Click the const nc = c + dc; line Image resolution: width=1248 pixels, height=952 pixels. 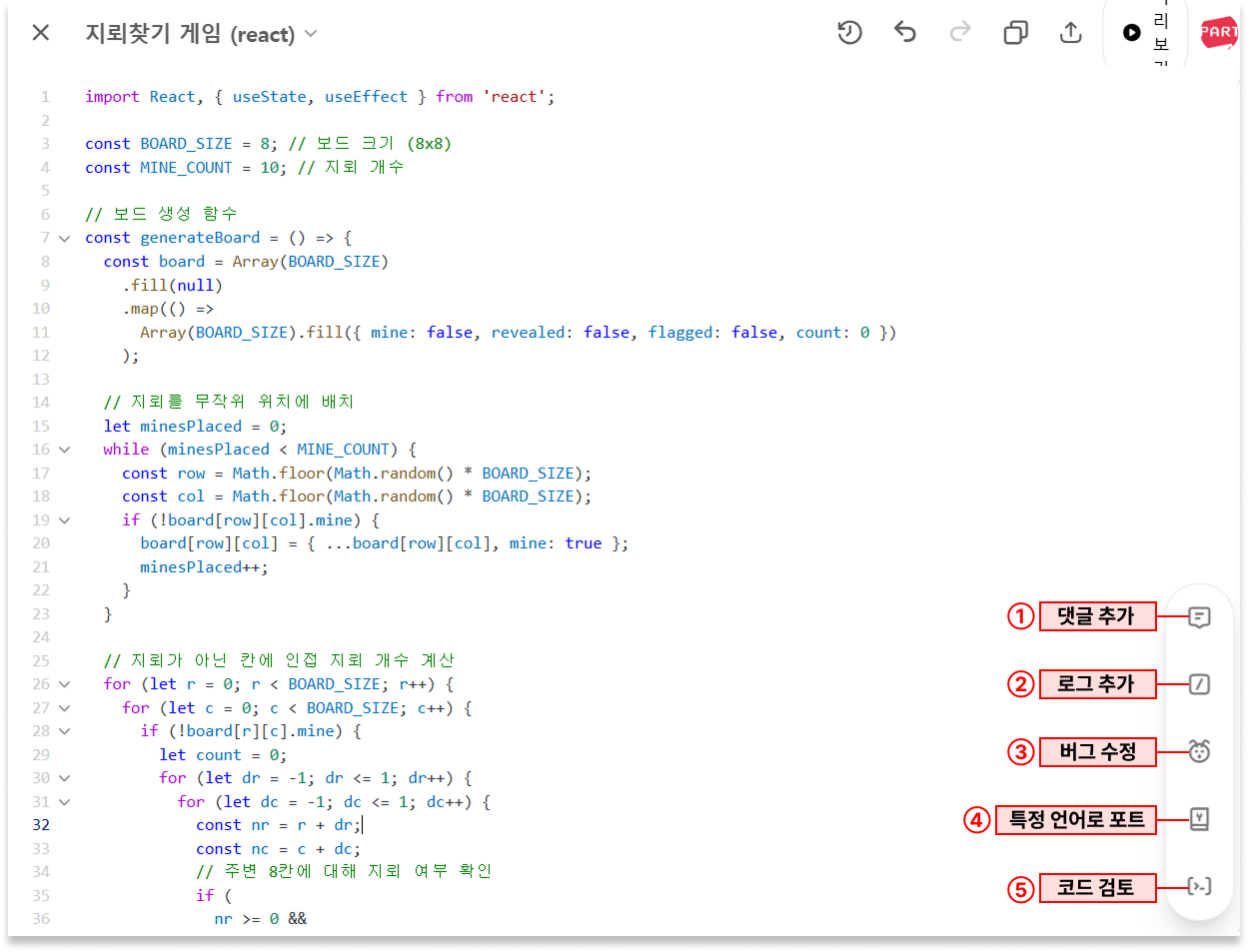[x=278, y=849]
